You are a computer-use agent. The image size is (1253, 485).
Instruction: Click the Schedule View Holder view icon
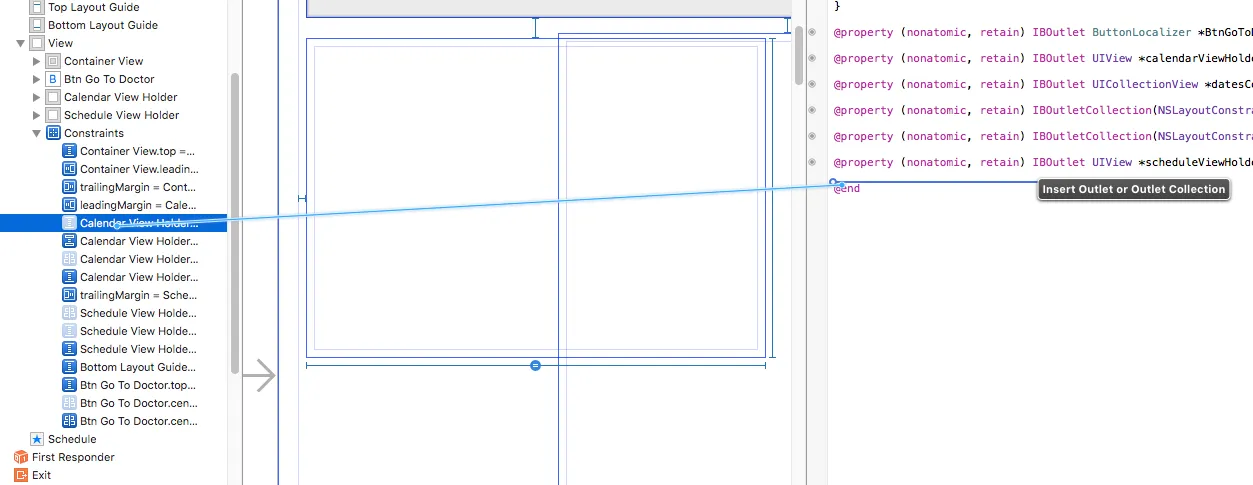click(x=54, y=115)
